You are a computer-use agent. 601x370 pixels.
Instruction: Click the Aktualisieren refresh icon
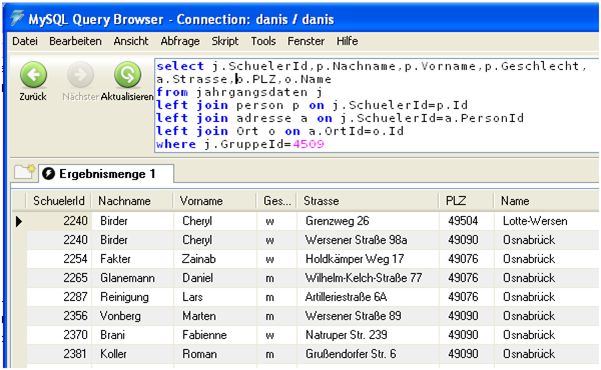tap(127, 74)
